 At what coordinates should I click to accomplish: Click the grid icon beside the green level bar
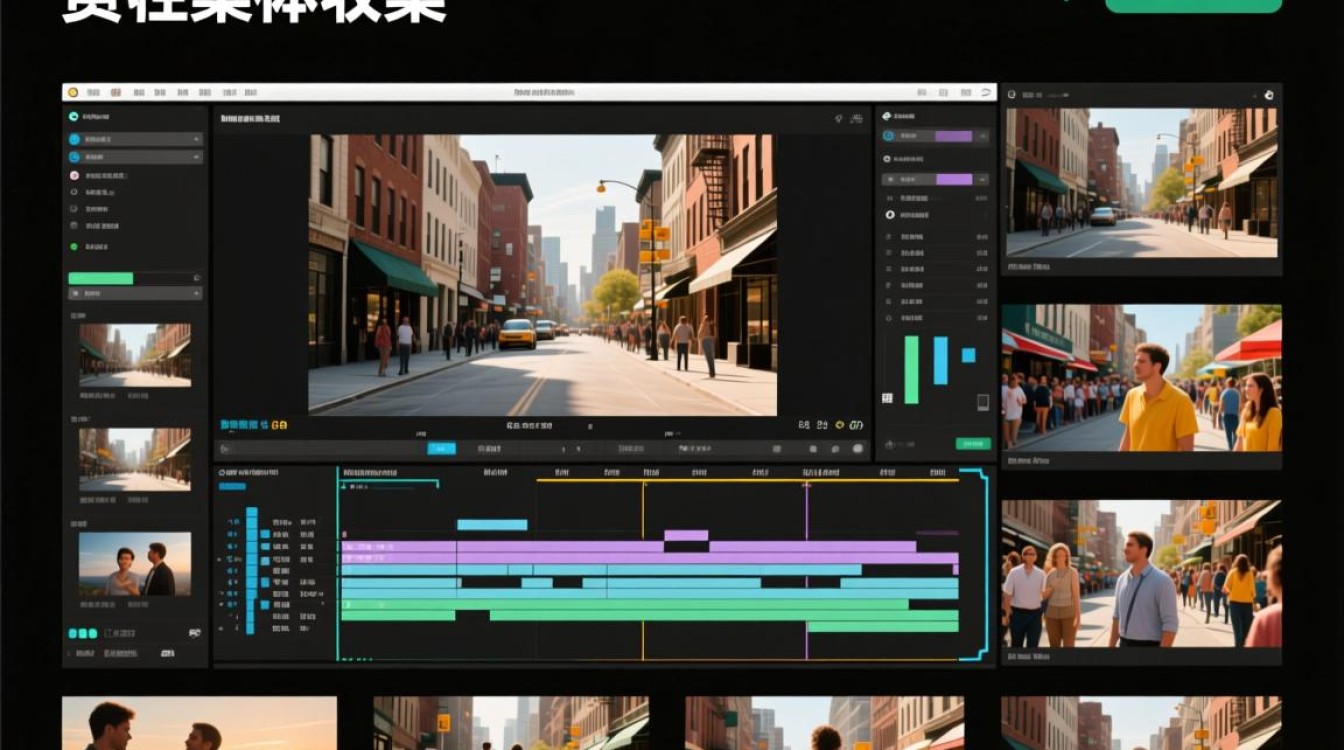click(x=887, y=398)
